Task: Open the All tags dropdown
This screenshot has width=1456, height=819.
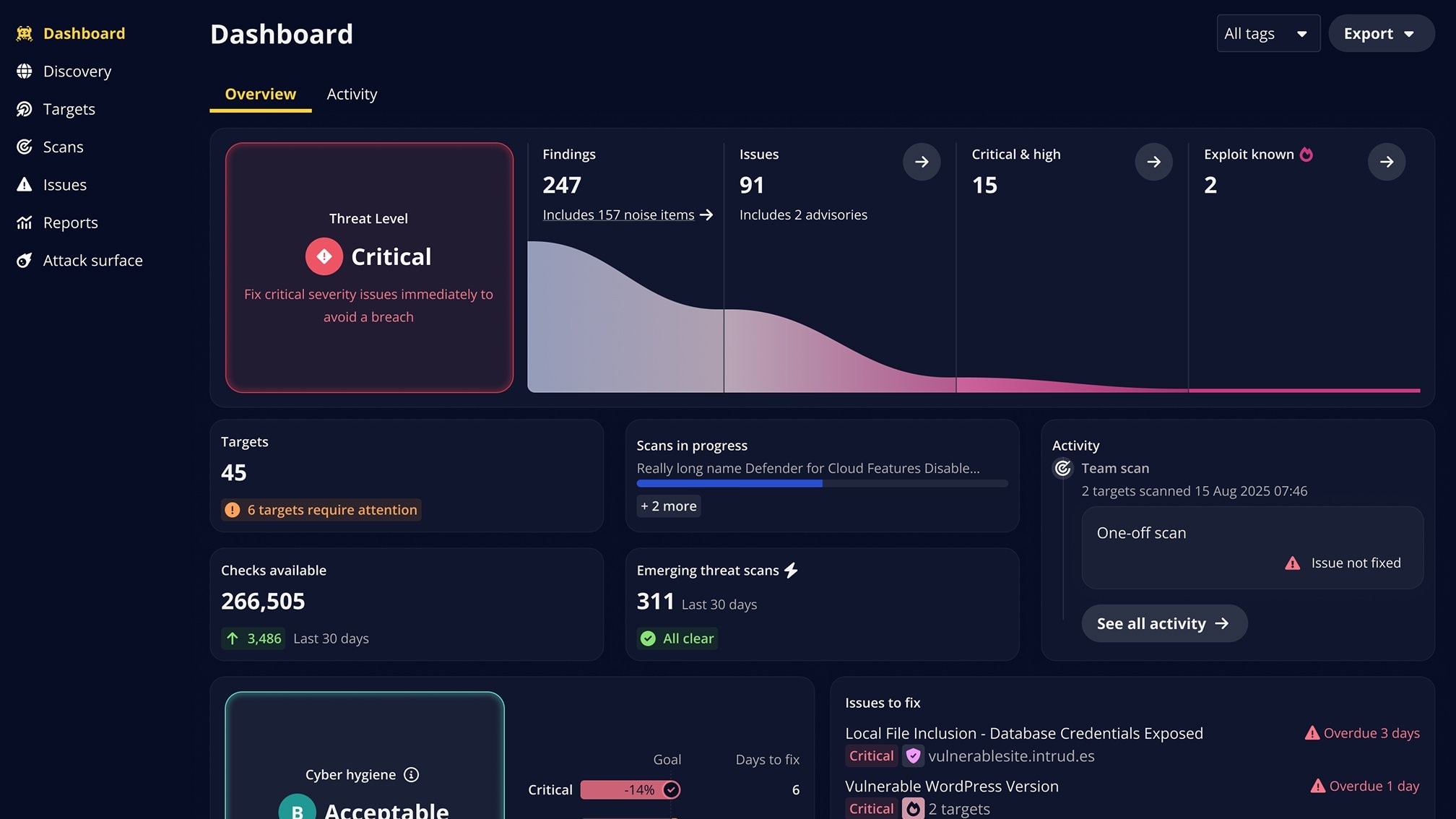Action: click(x=1267, y=33)
